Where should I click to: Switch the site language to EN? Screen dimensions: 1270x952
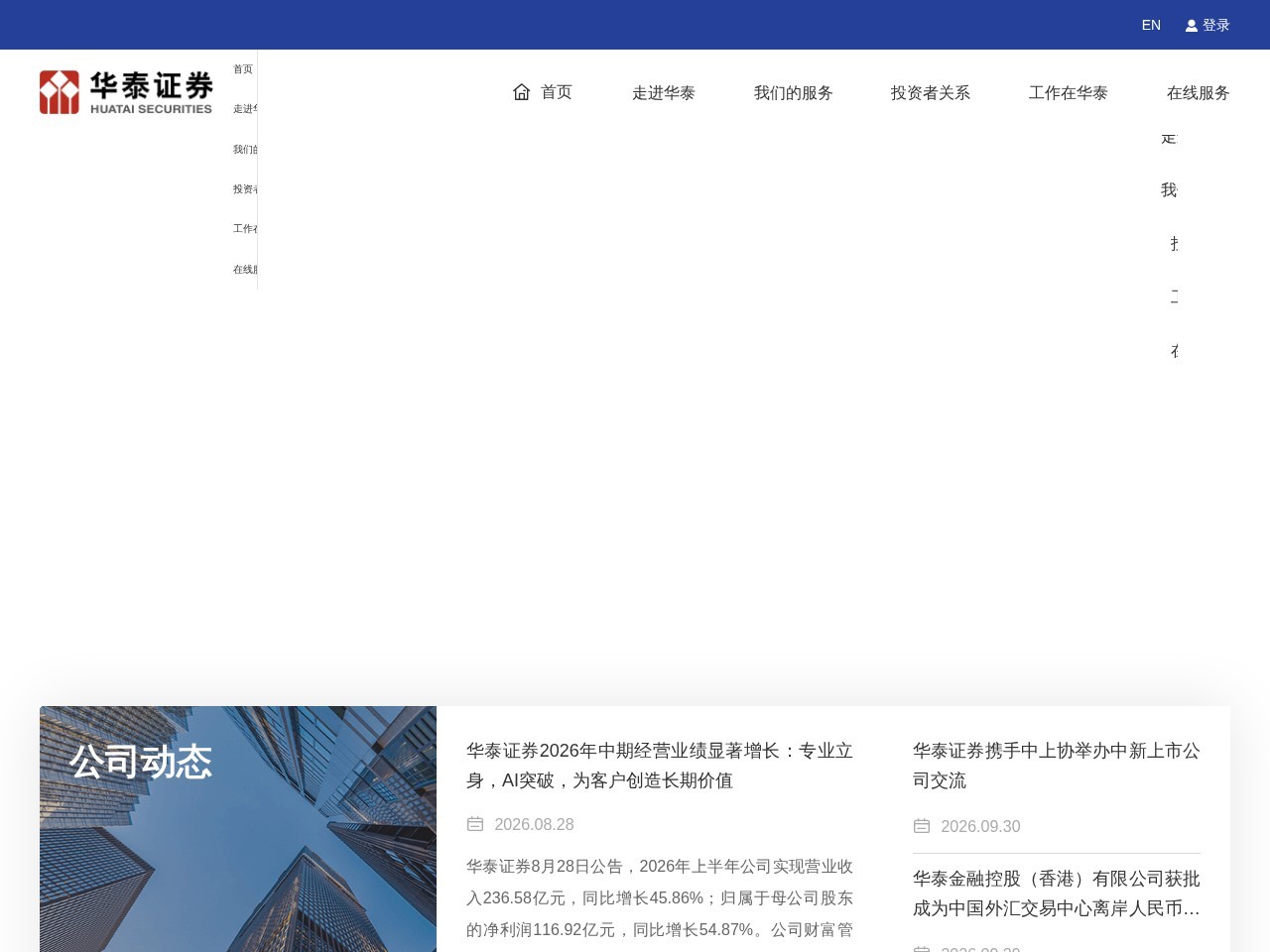1151,25
